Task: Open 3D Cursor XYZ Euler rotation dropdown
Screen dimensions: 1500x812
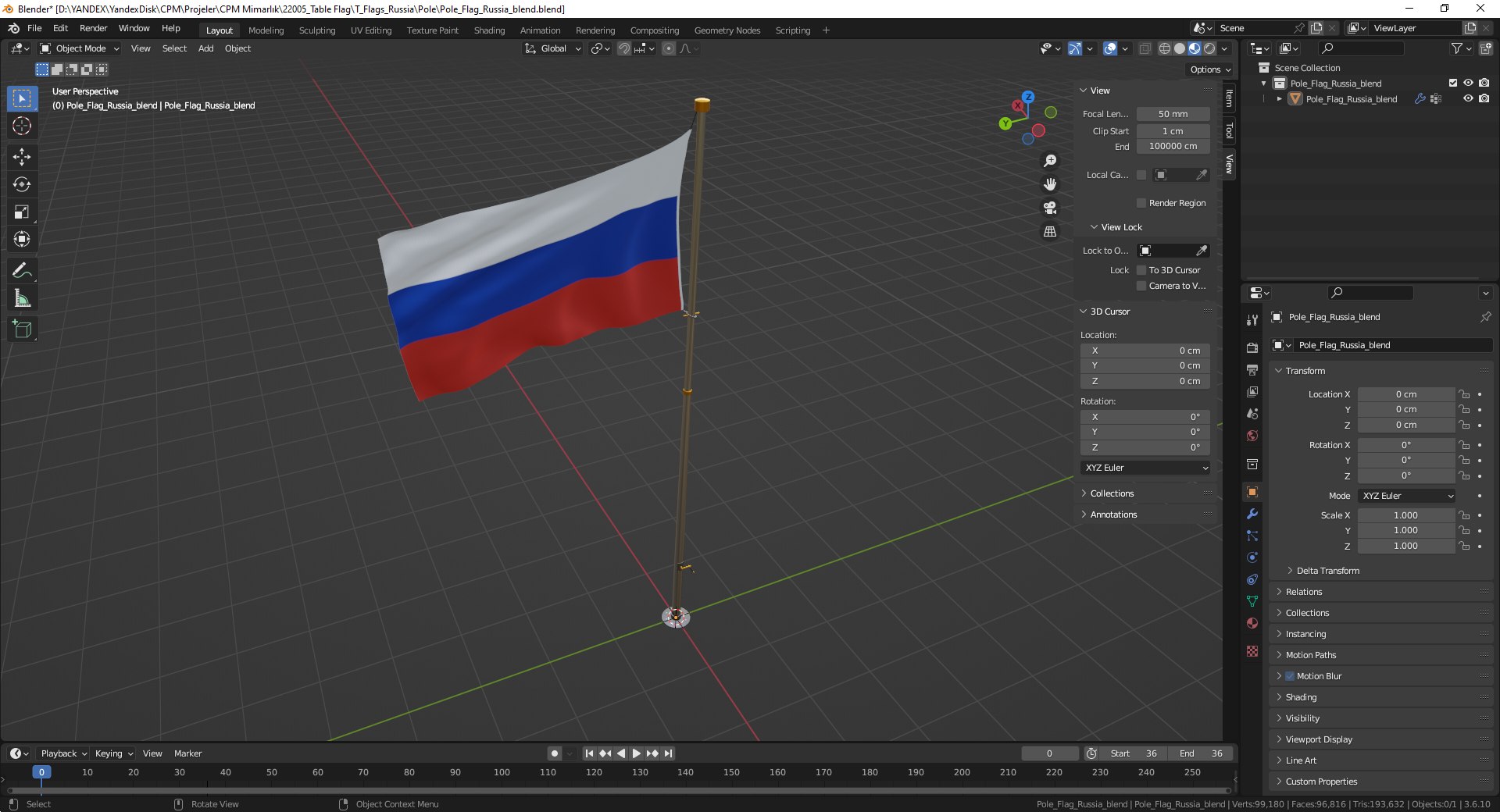Action: click(x=1145, y=468)
